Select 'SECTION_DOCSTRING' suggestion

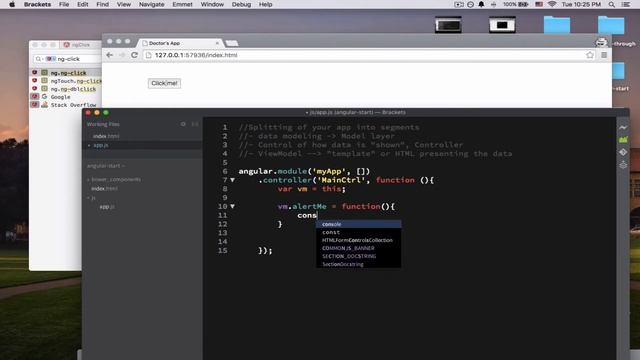tap(358, 256)
